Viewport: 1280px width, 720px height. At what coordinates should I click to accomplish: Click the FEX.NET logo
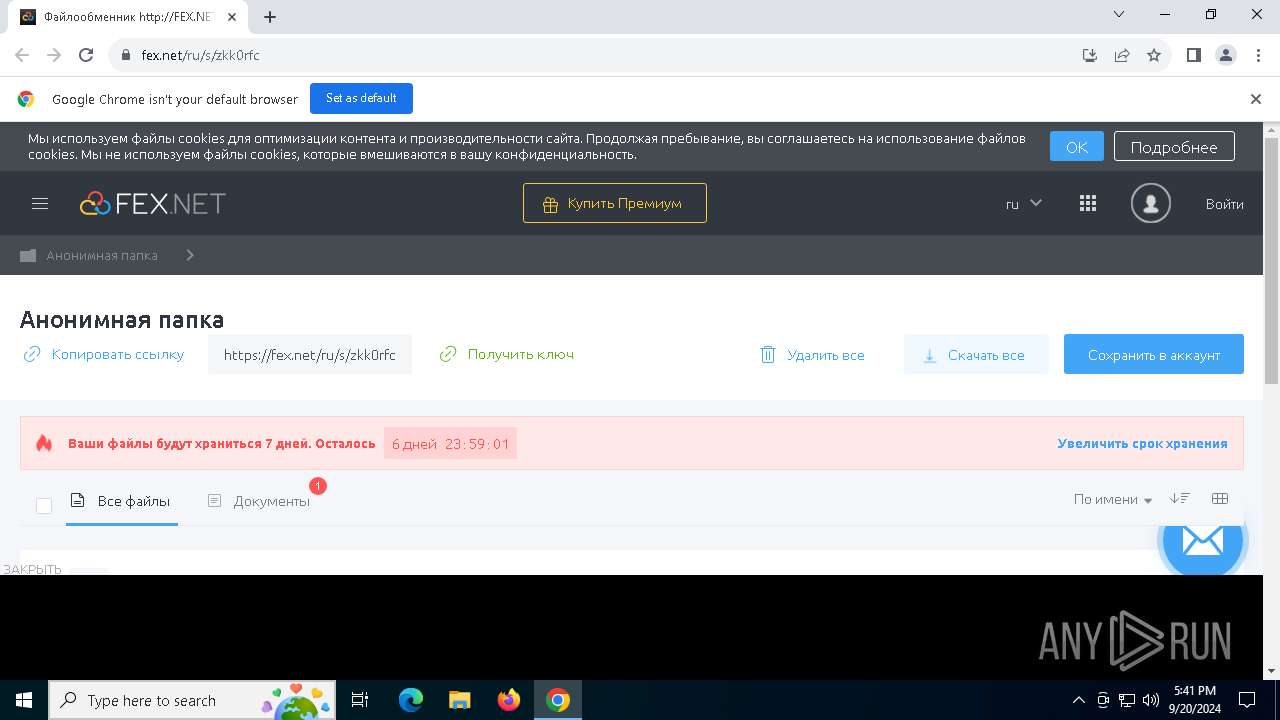pos(153,203)
